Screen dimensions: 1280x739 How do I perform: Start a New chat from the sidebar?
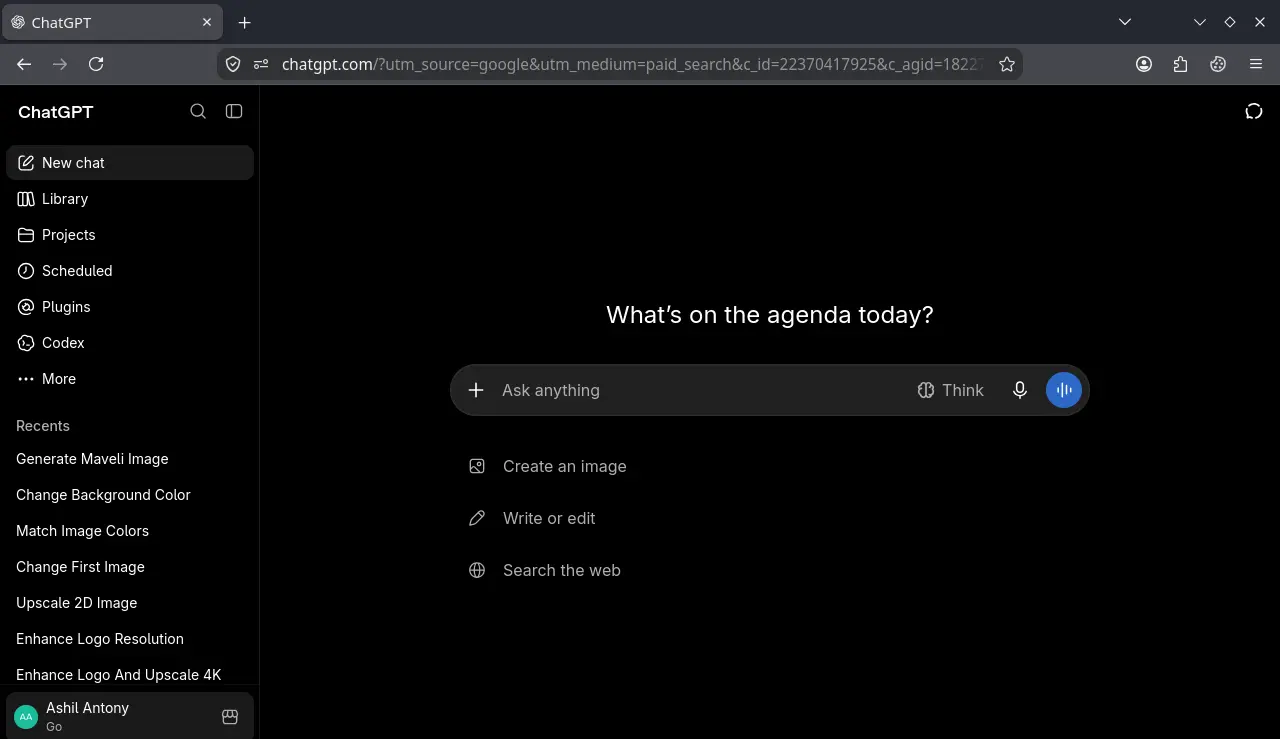[x=130, y=163]
